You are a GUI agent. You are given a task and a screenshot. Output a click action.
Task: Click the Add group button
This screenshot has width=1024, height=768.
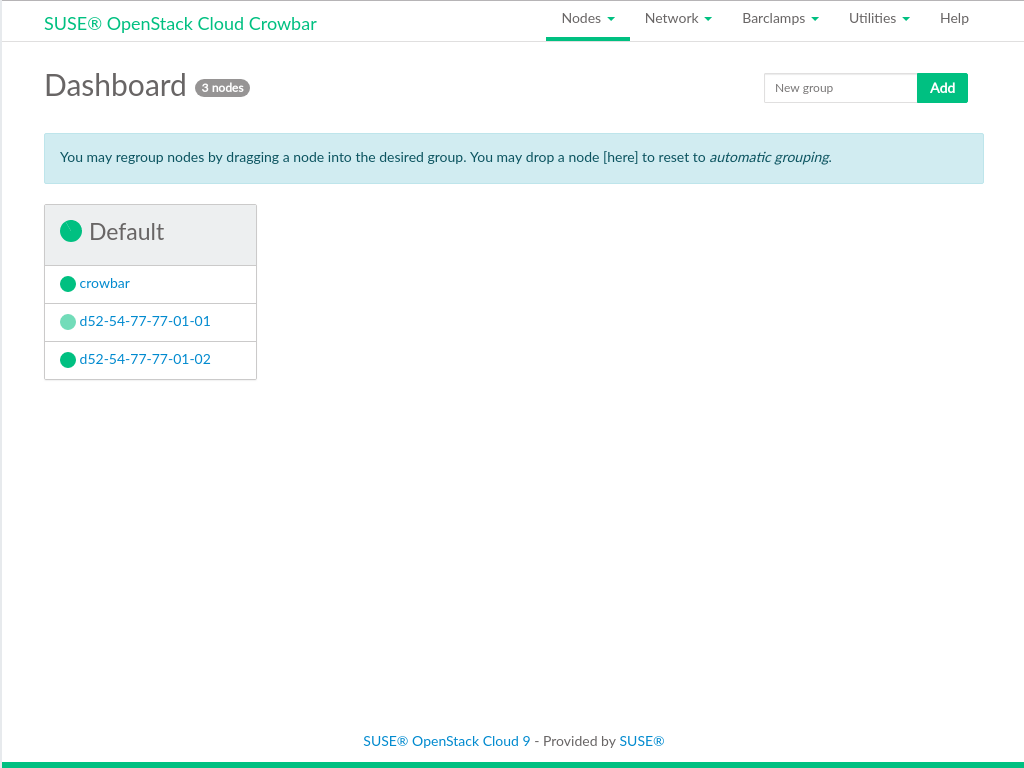coord(942,88)
